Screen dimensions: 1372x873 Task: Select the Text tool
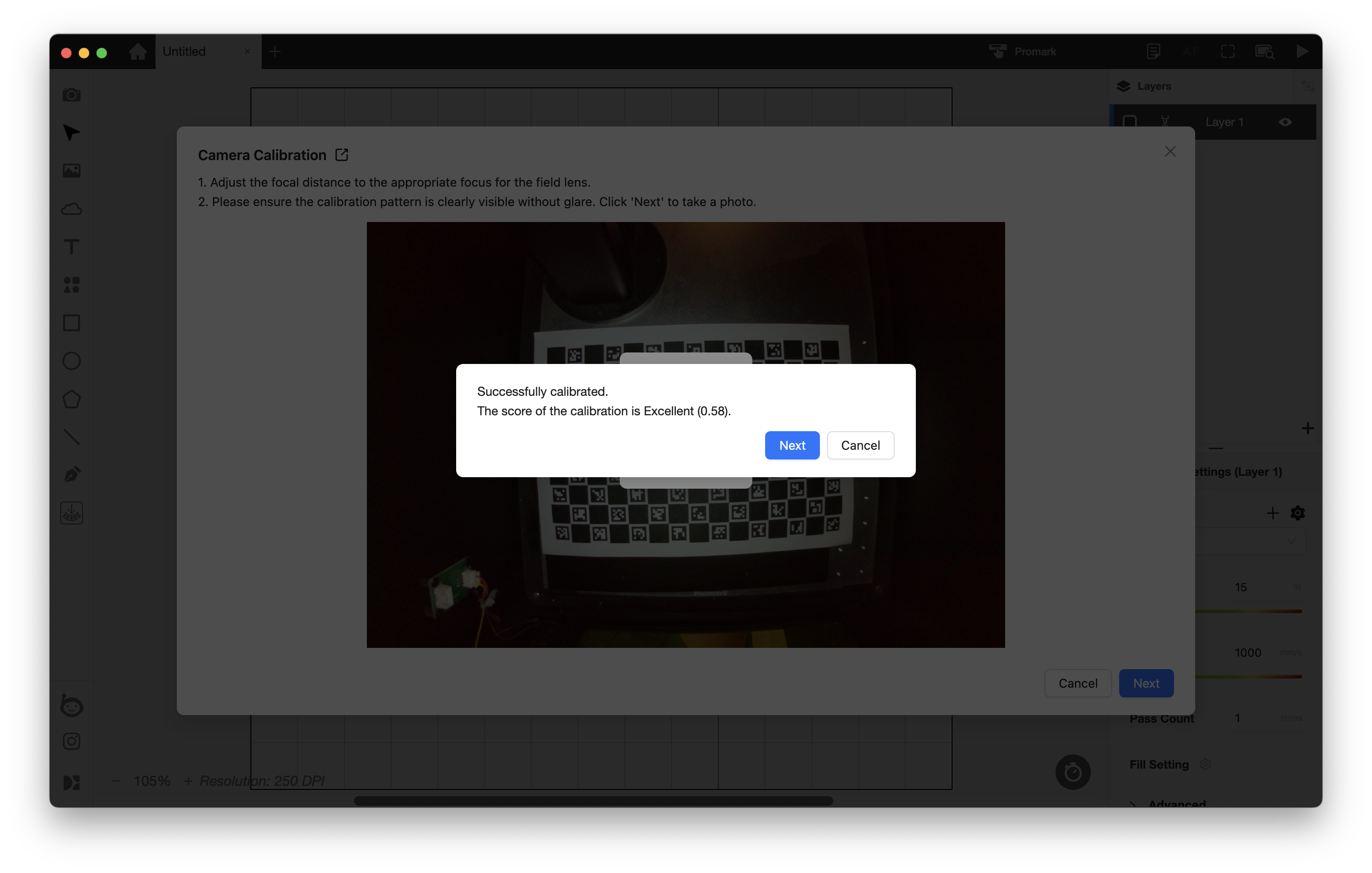(x=71, y=247)
